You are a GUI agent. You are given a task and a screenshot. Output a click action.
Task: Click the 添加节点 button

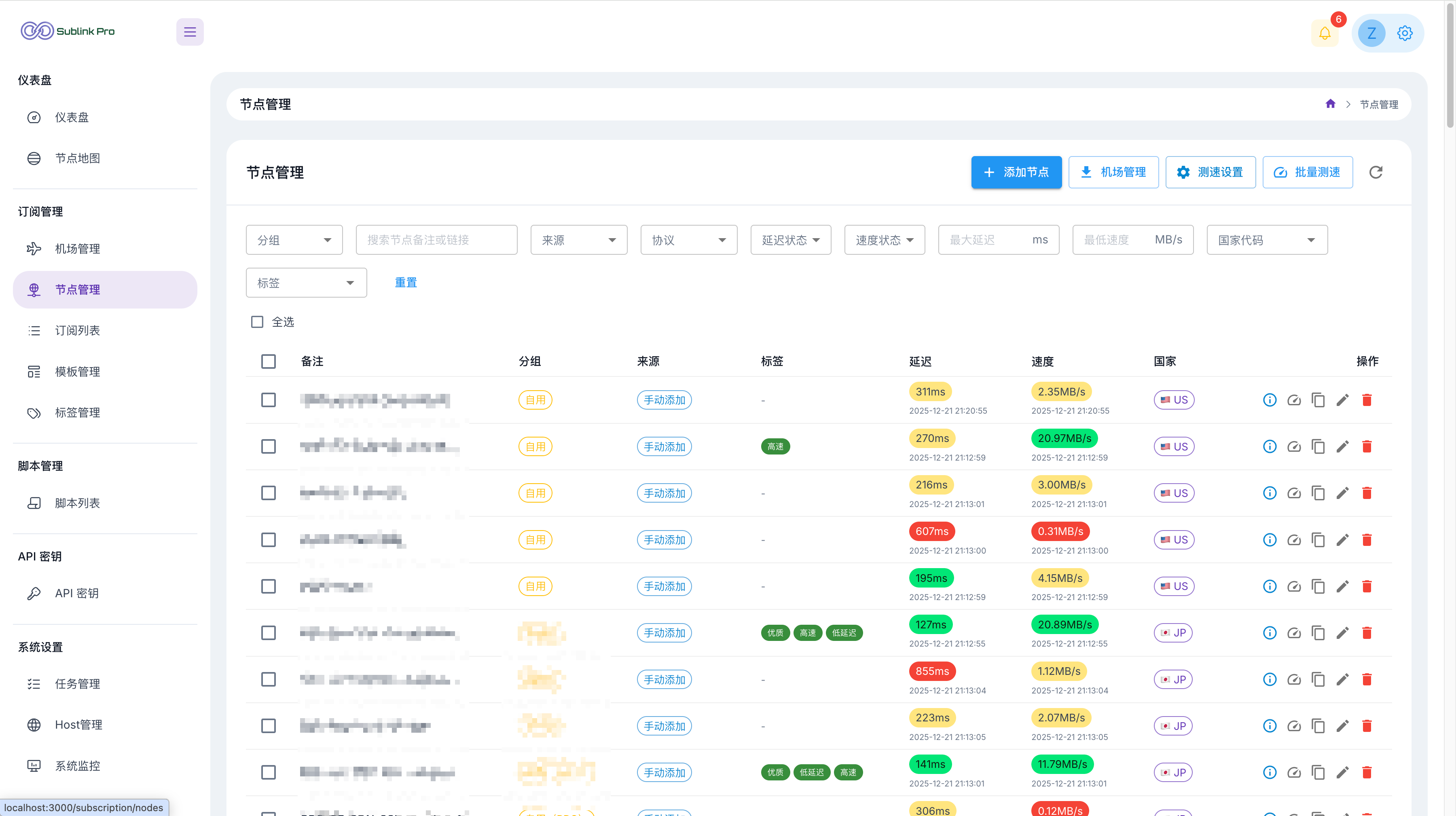tap(1016, 172)
